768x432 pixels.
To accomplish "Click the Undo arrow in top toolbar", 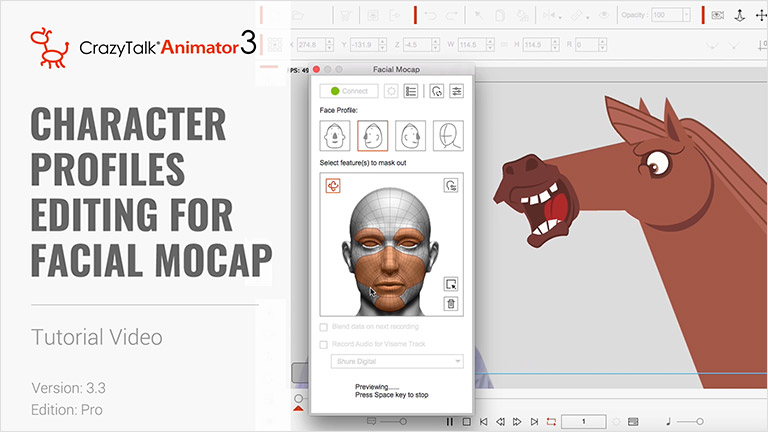I will coord(431,16).
